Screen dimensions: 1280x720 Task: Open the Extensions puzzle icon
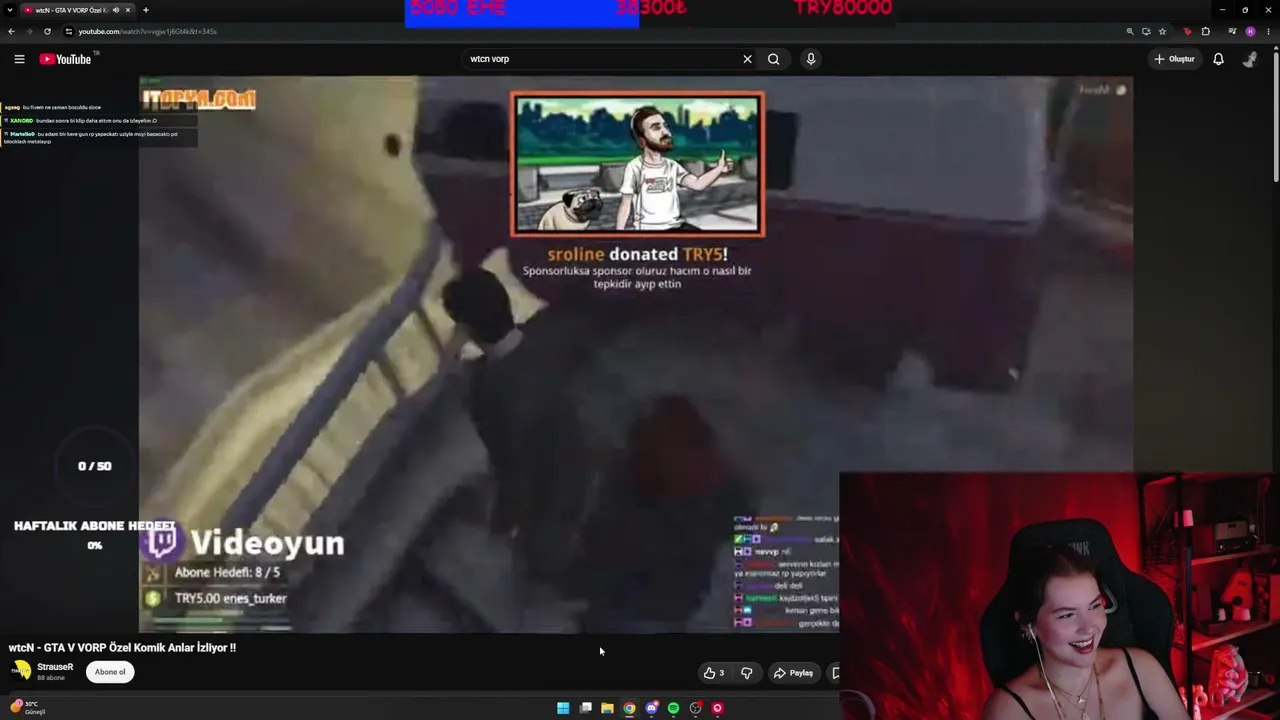click(1206, 31)
